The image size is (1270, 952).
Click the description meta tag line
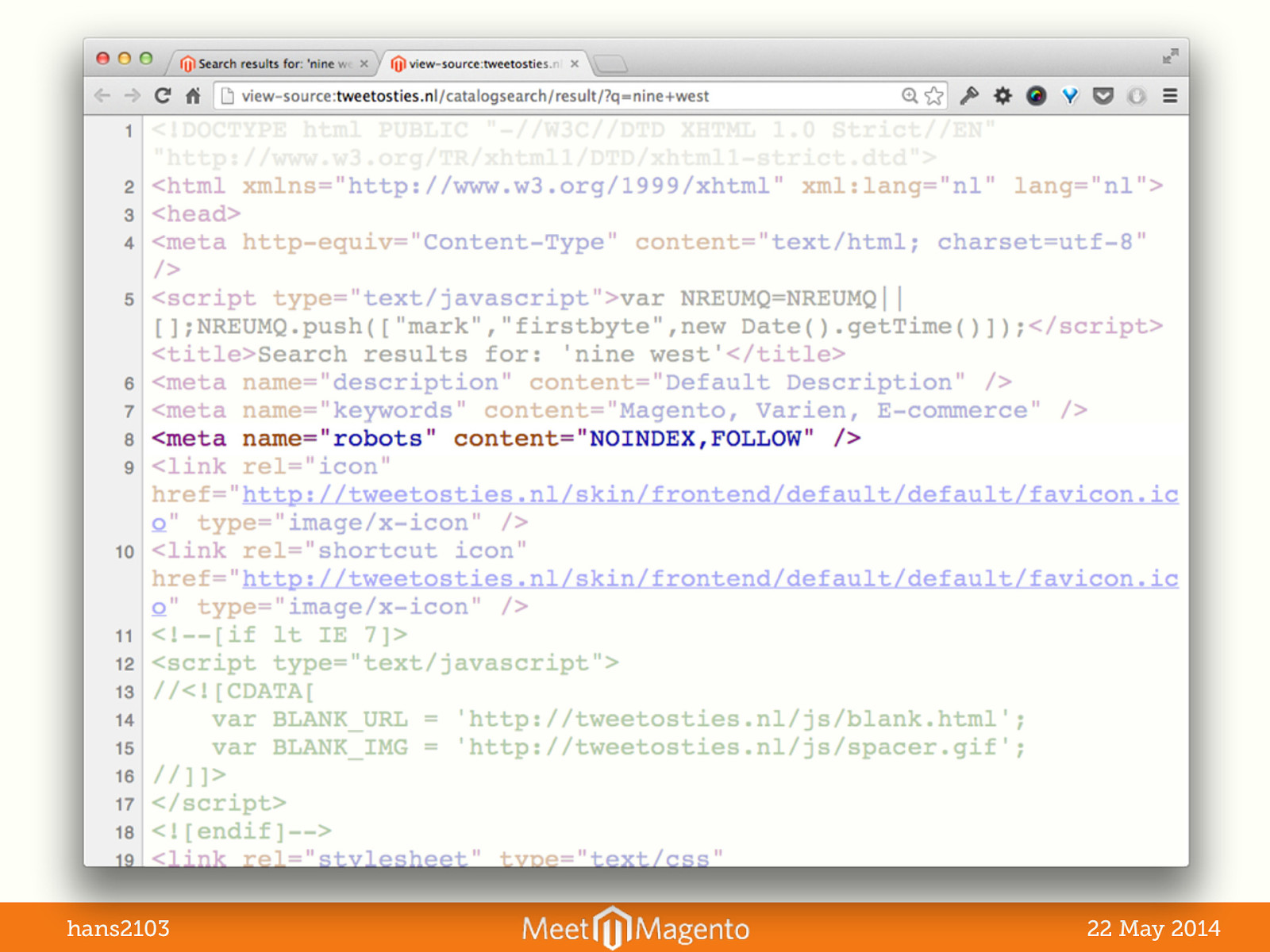click(582, 382)
